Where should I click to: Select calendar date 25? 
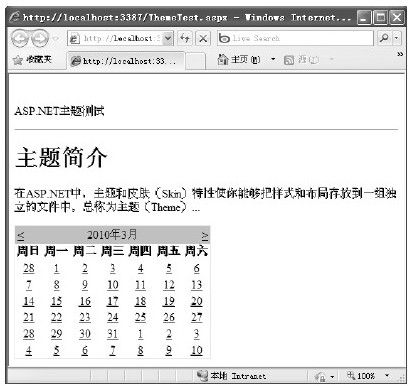(140, 318)
